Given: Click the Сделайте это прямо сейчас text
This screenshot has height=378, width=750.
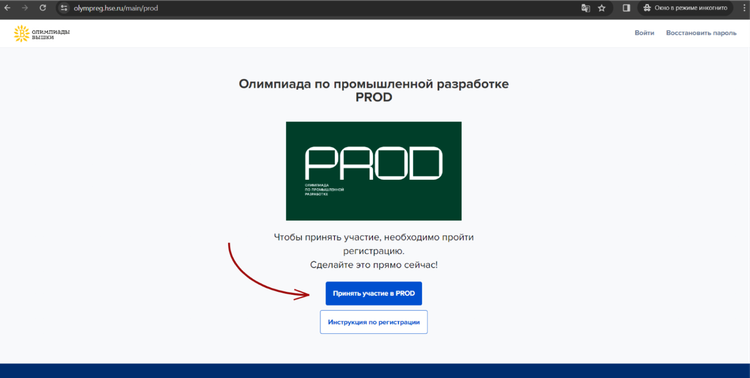Looking at the screenshot, I should [374, 265].
